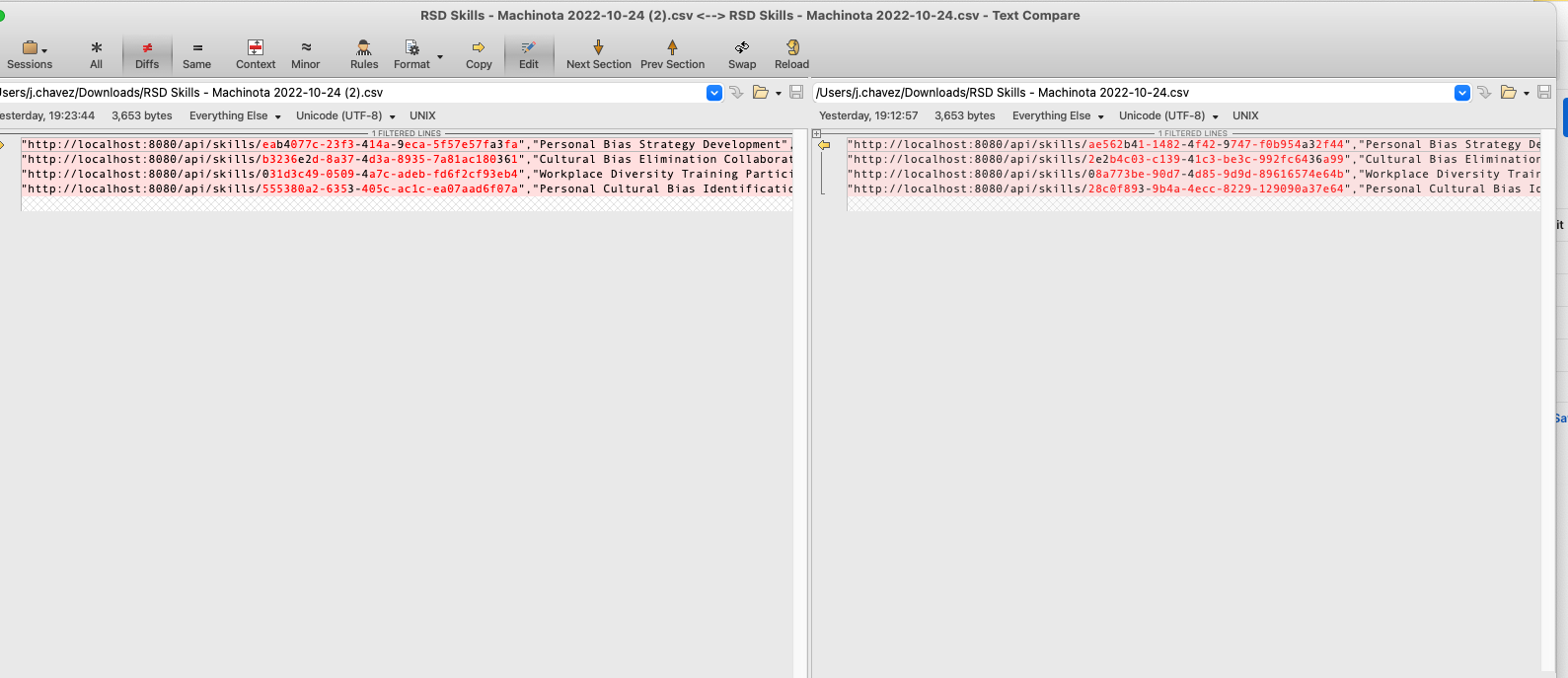Toggle the Same lines filter
Screen dimensions: 1568x678
pos(197,54)
